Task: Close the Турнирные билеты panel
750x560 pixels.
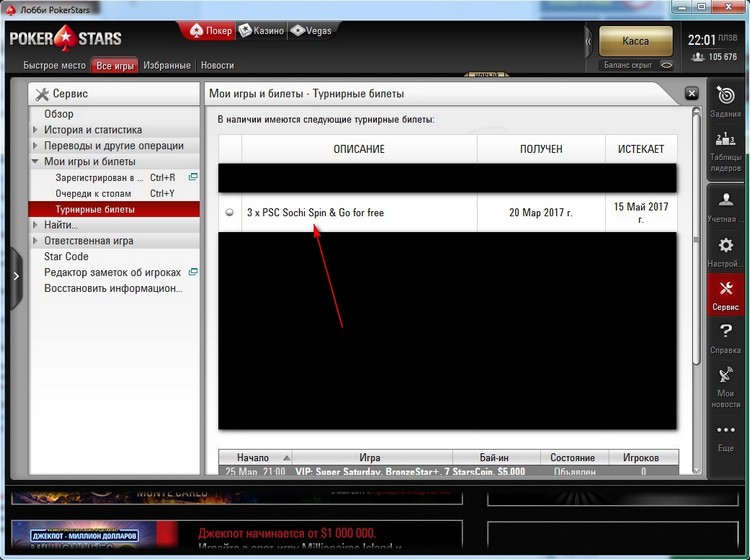Action: point(692,93)
